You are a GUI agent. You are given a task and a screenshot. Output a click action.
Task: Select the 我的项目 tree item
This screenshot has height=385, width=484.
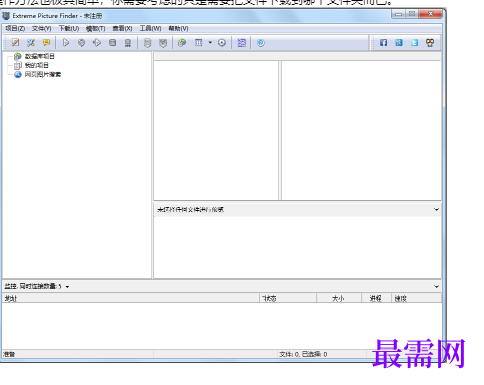(x=37, y=65)
